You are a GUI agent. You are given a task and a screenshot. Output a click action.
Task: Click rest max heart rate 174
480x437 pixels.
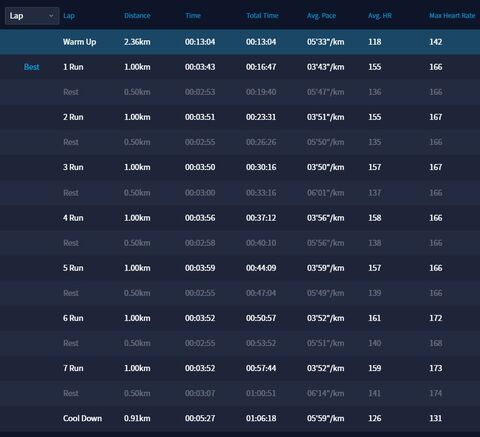coord(436,393)
